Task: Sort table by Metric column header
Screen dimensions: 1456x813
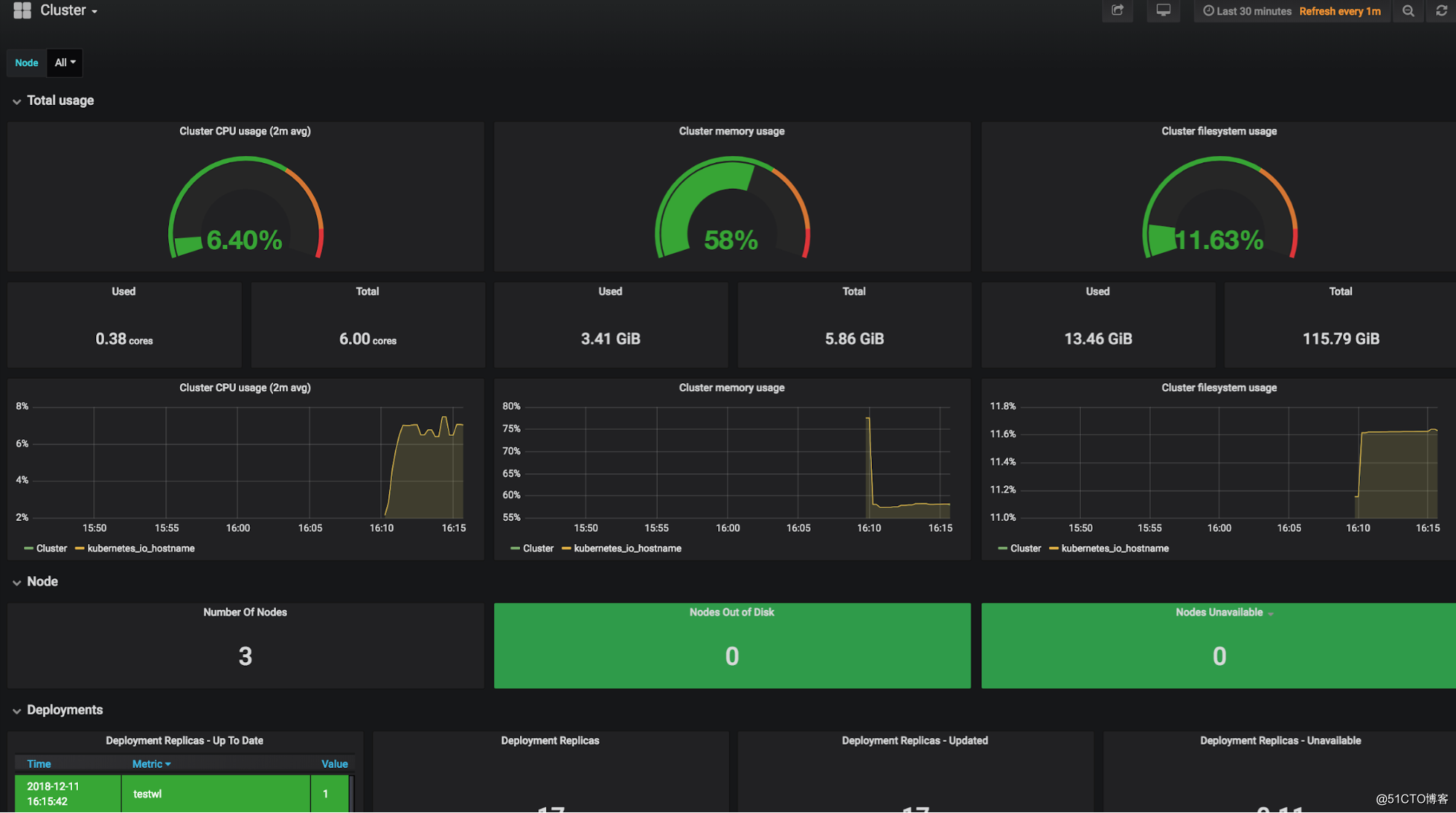Action: click(x=151, y=763)
